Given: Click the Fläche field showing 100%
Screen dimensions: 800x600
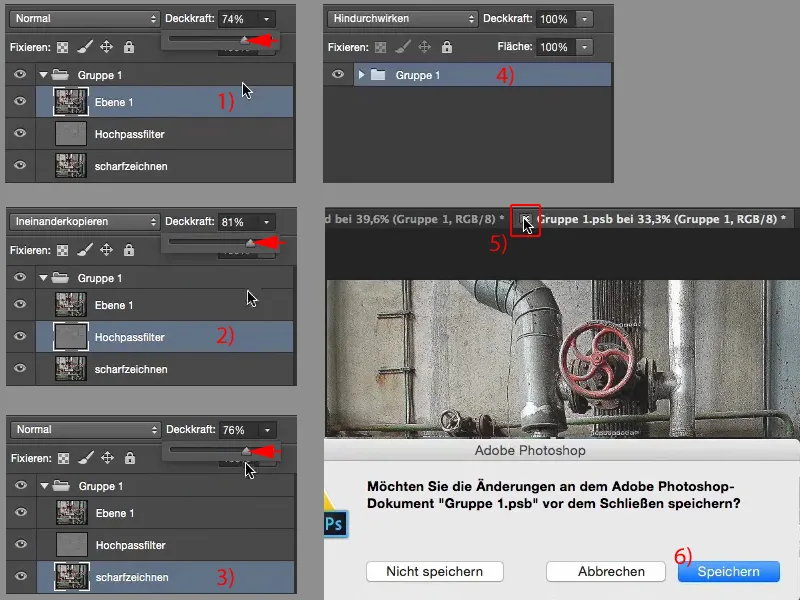Looking at the screenshot, I should [556, 47].
